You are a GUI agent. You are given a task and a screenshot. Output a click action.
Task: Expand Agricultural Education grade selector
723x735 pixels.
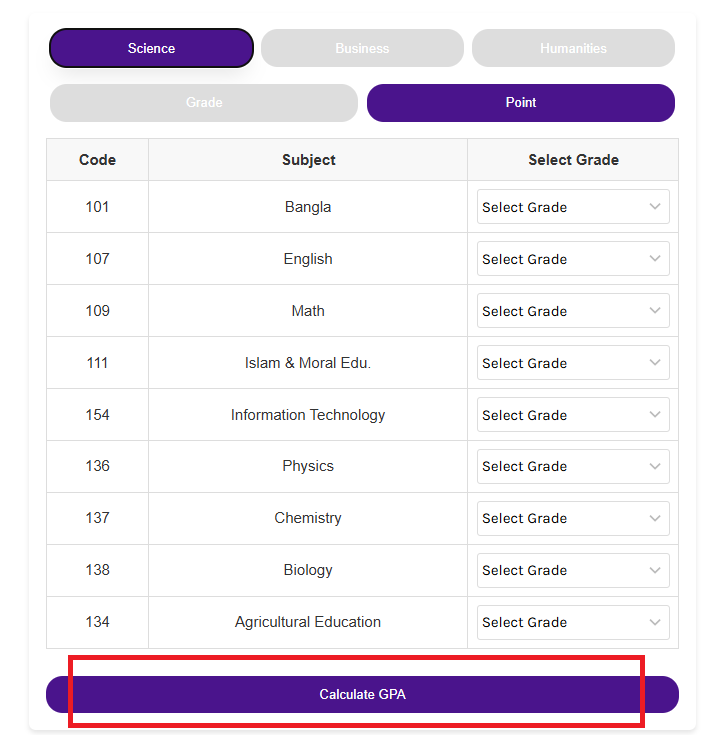(x=573, y=622)
